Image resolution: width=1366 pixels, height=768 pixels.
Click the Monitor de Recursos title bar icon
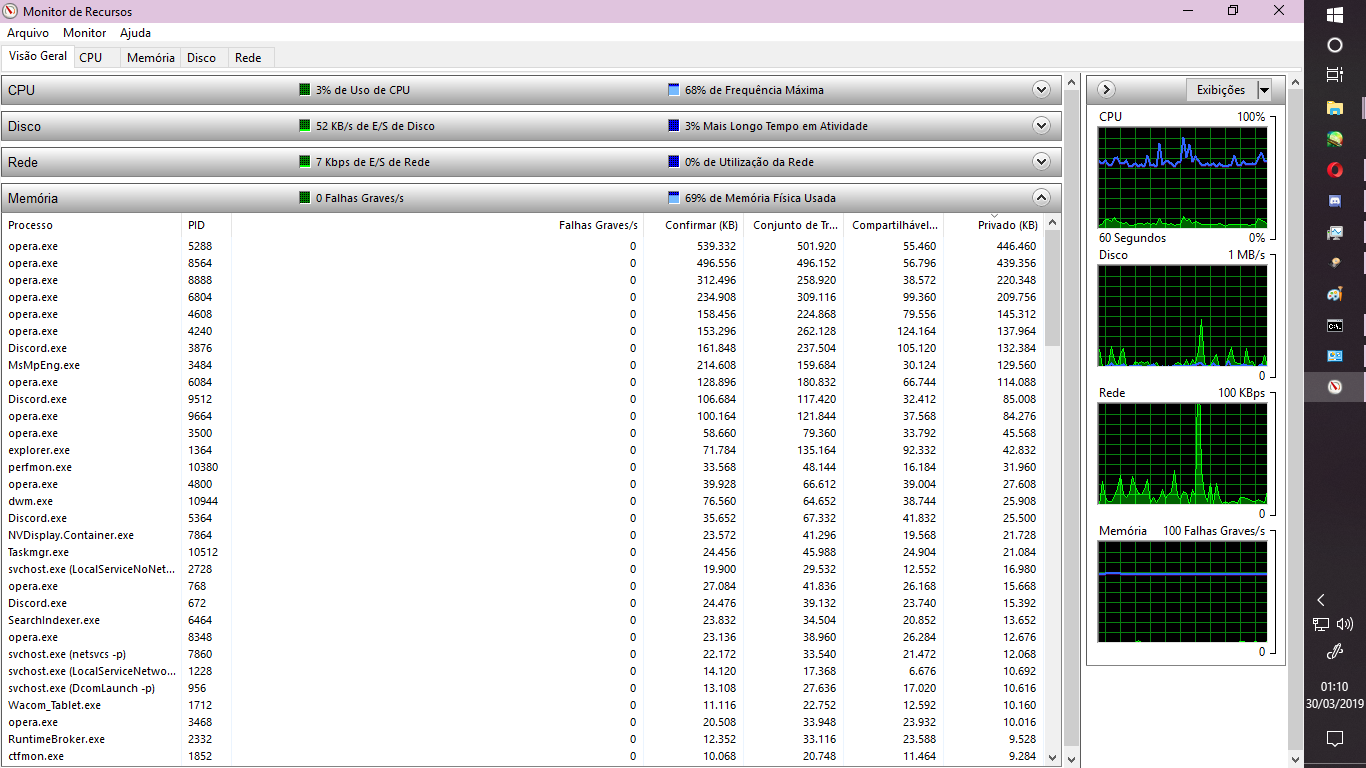point(11,11)
